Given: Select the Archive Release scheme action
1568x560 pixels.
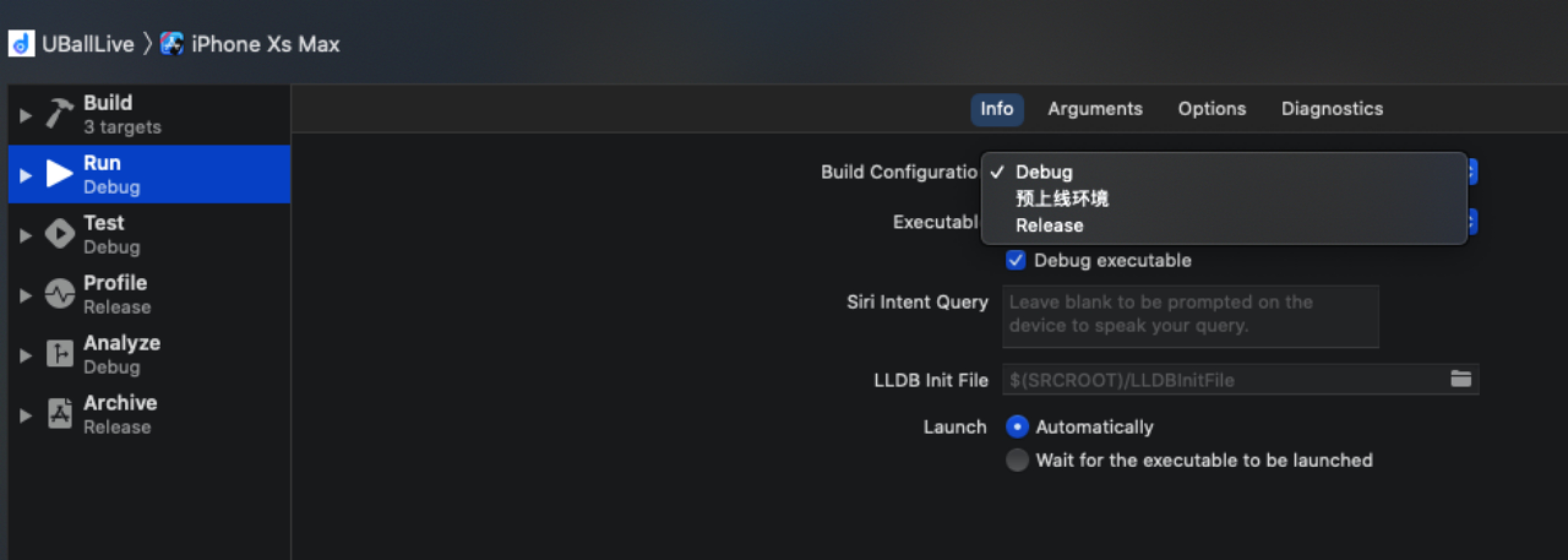Looking at the screenshot, I should (x=149, y=414).
